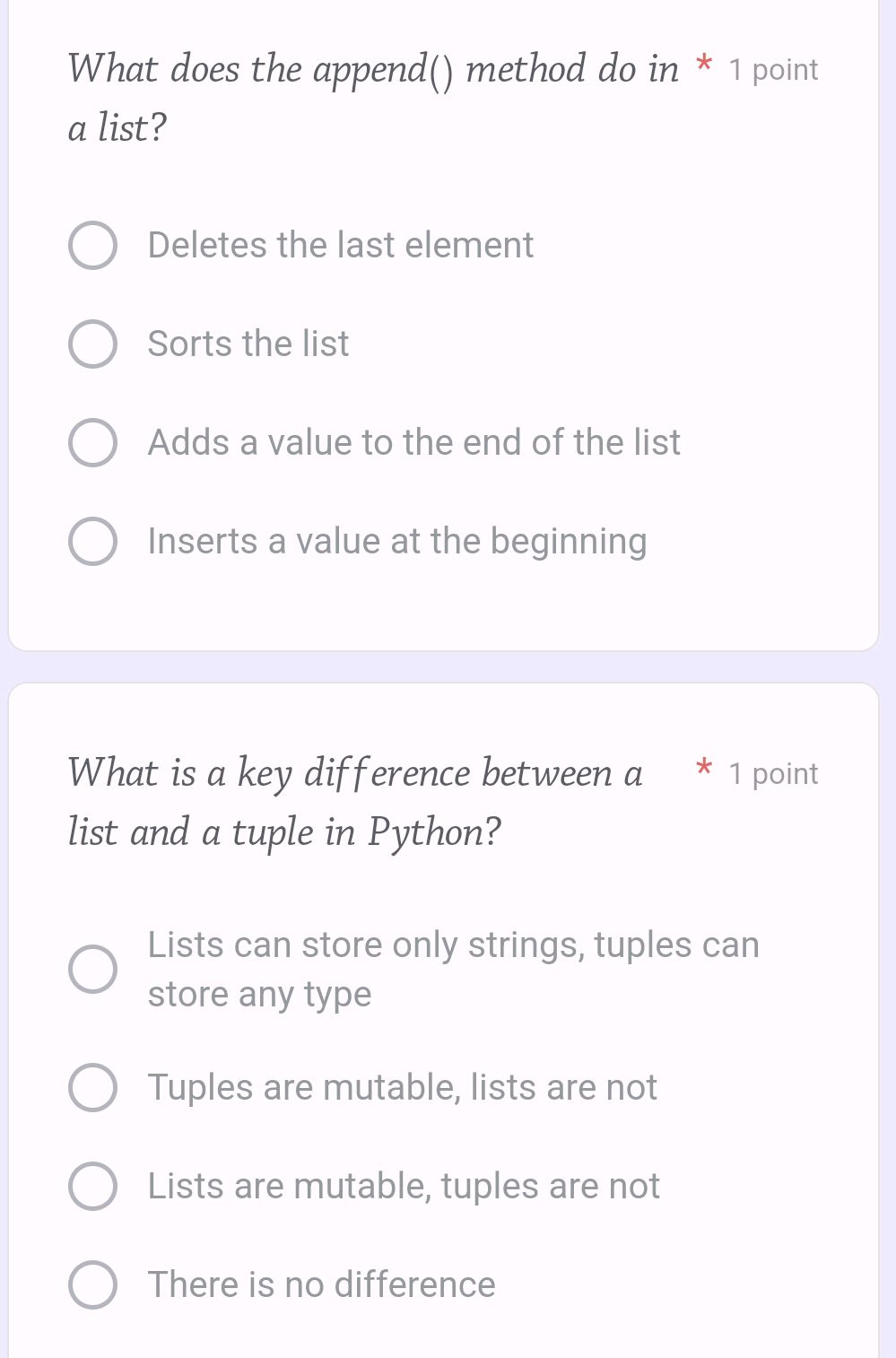Click "Deletes the last element" answer text
This screenshot has height=1358, width=896.
point(340,245)
